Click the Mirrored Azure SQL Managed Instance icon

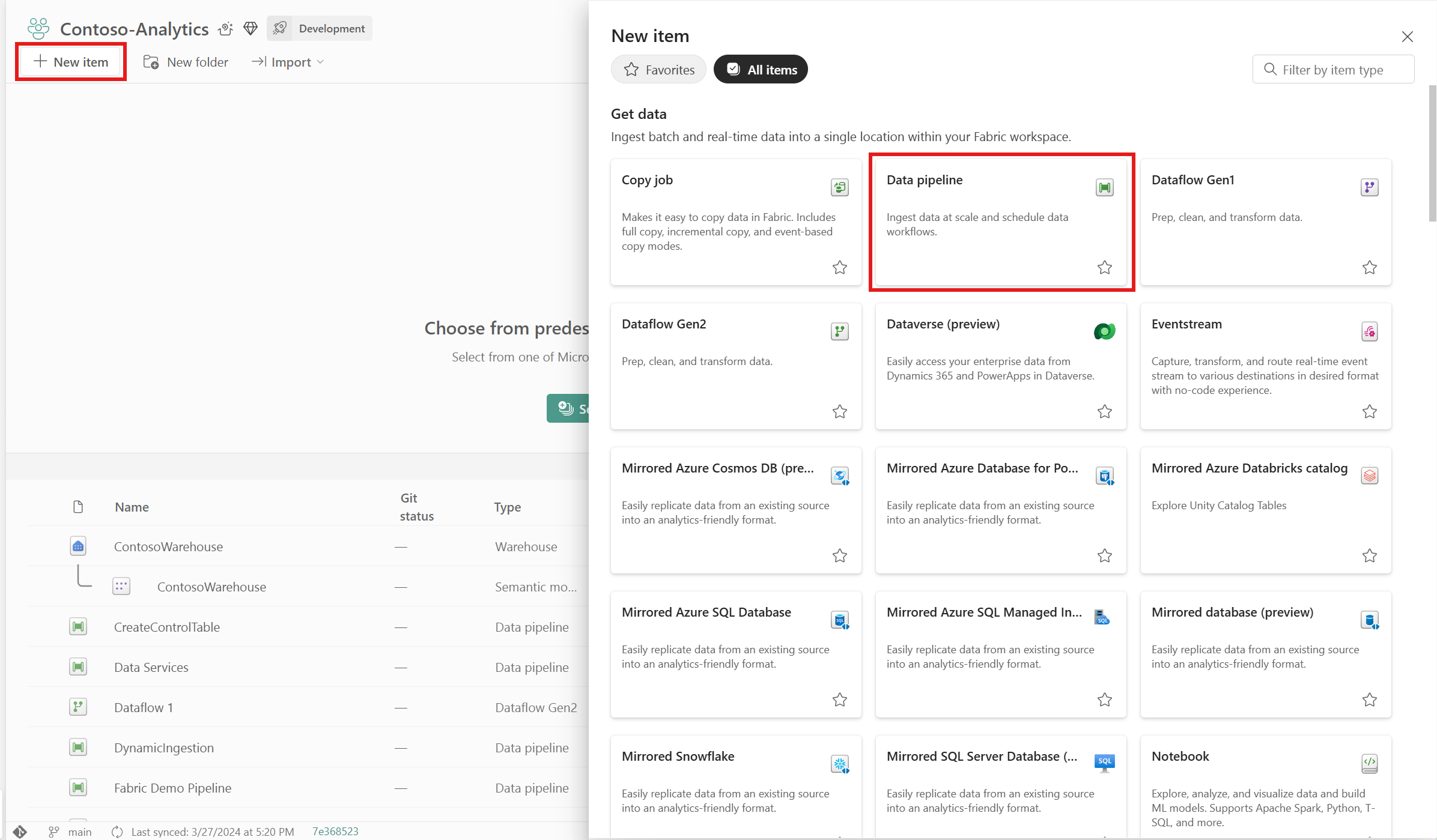click(1102, 617)
